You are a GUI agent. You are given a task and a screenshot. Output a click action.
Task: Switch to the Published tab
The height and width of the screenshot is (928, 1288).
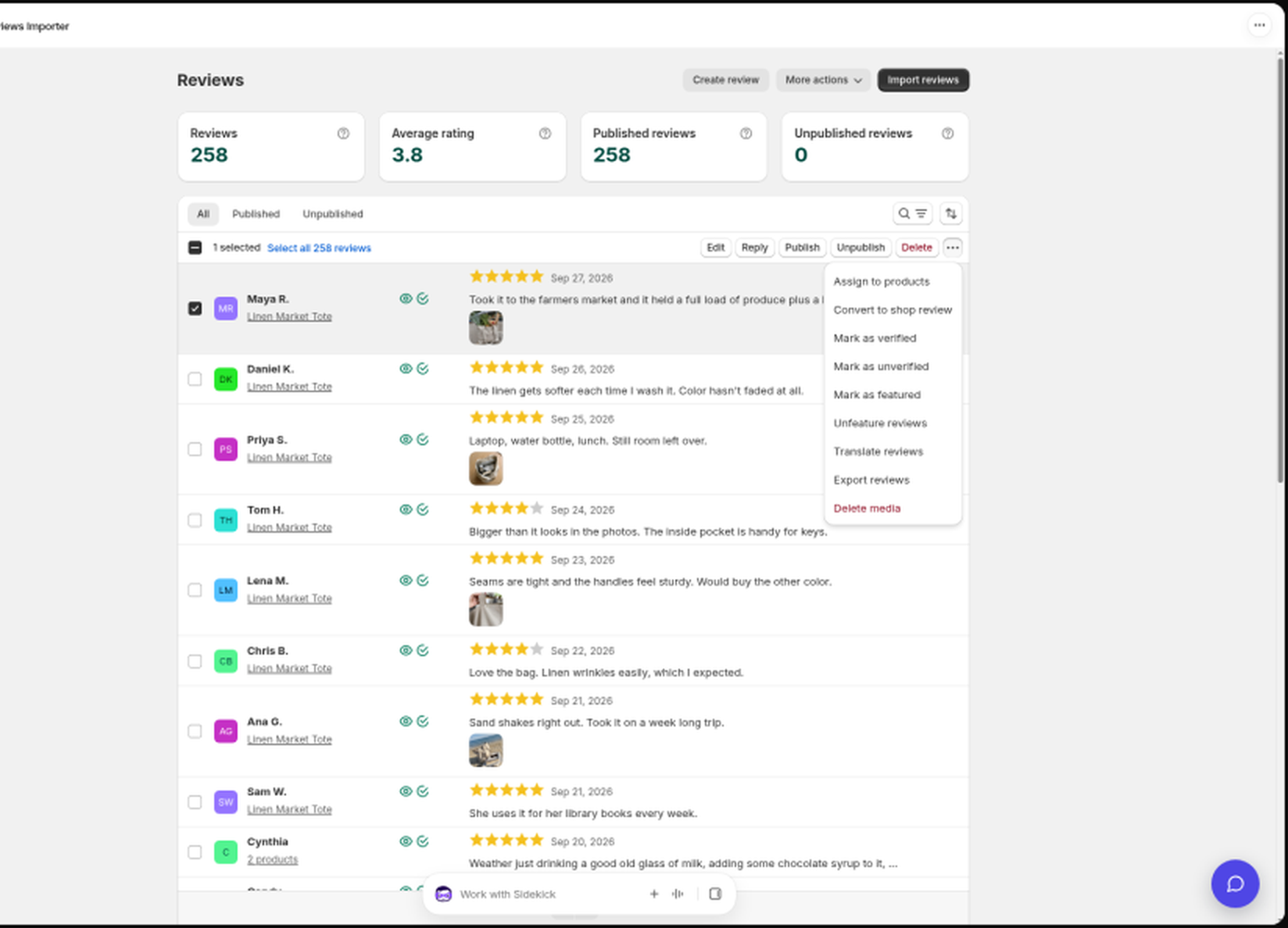coord(256,214)
